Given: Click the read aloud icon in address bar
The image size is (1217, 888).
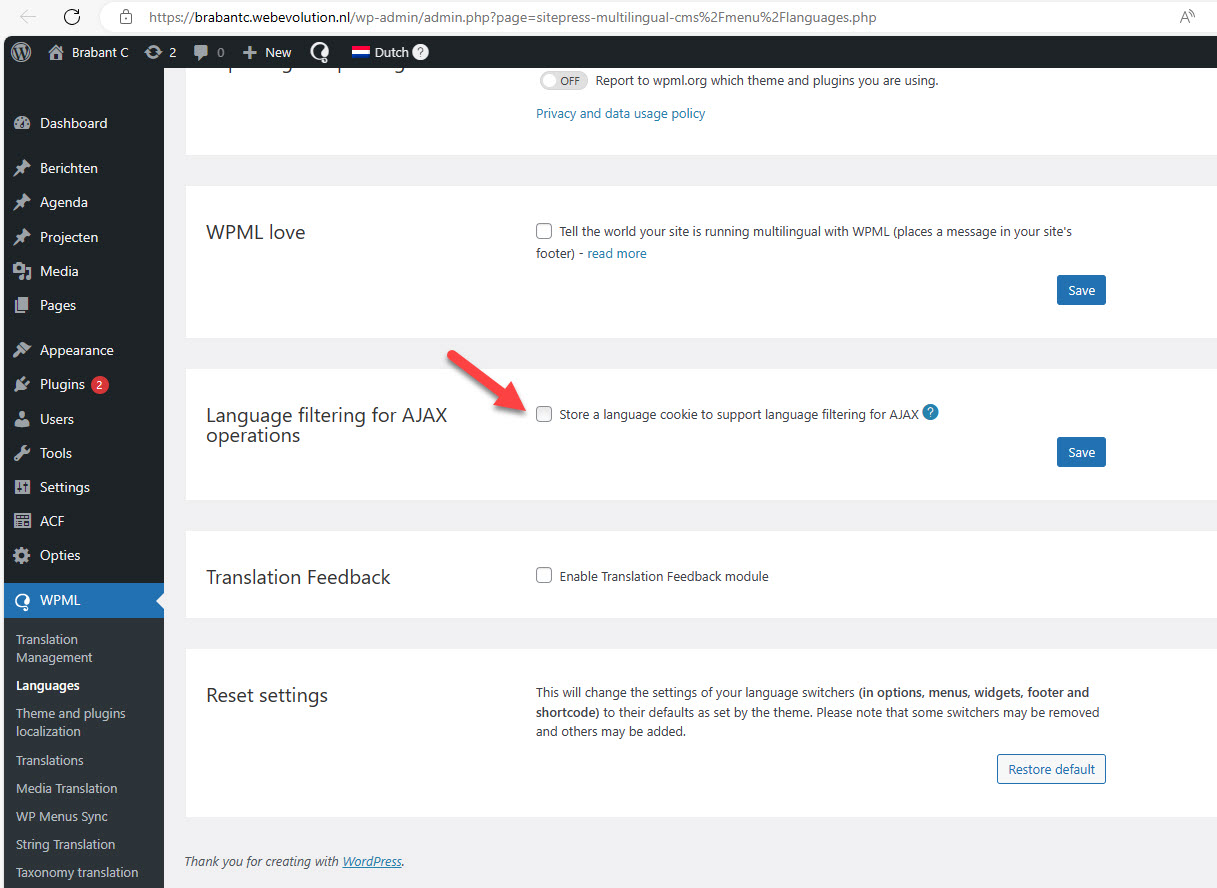Looking at the screenshot, I should [x=1187, y=17].
